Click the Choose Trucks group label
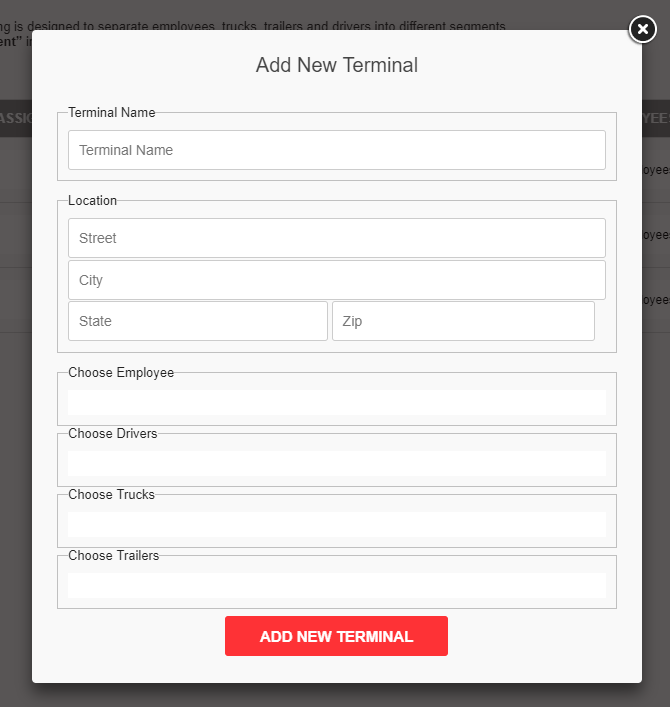 click(112, 495)
